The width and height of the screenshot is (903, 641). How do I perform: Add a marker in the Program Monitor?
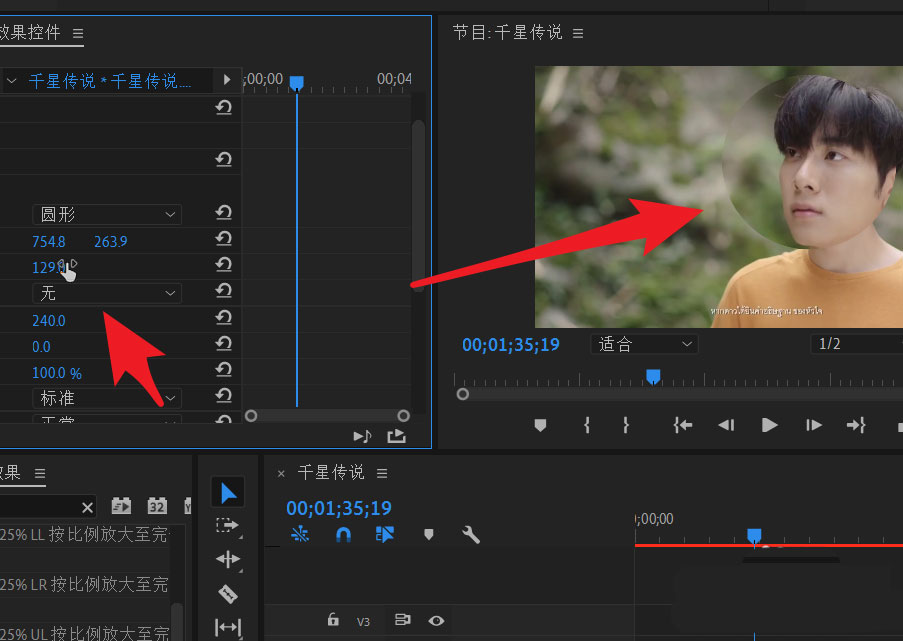point(540,425)
